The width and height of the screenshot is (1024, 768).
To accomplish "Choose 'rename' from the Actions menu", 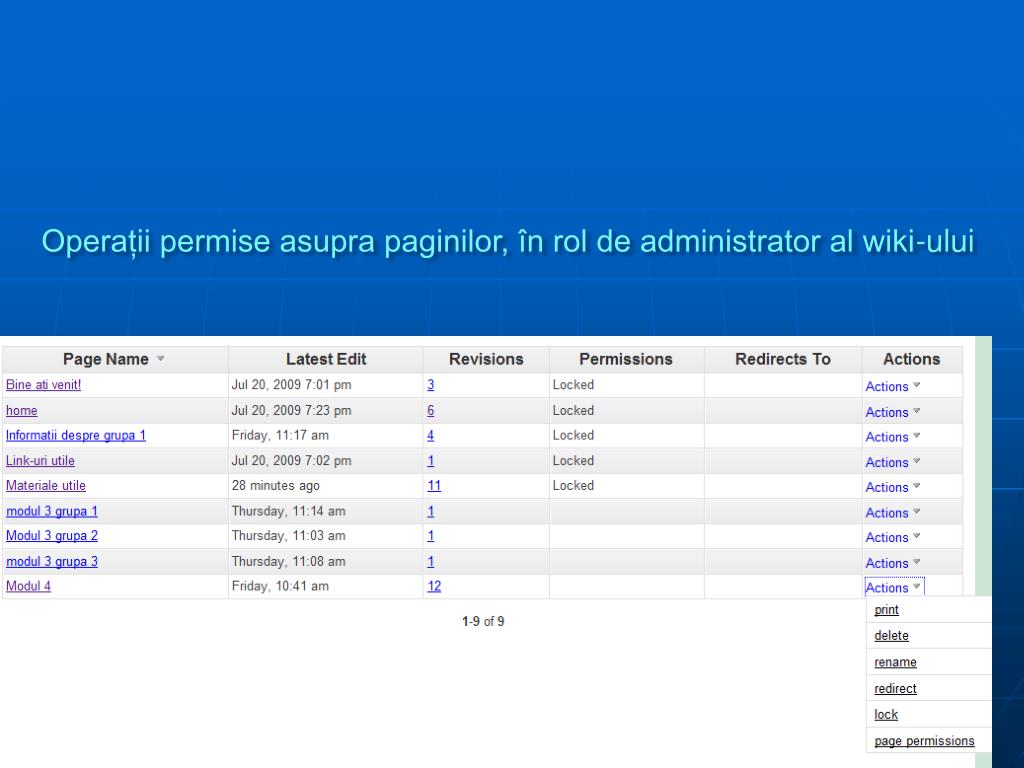I will point(895,663).
